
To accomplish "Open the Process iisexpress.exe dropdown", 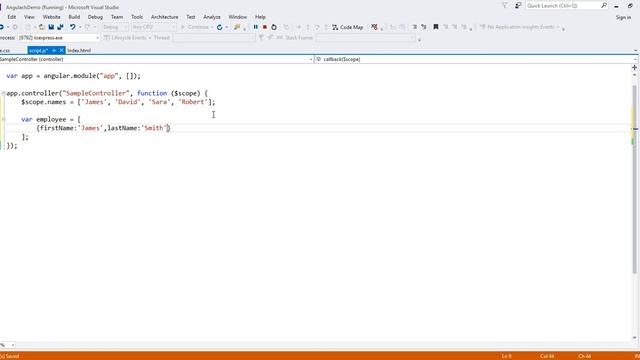I will [x=58, y=38].
